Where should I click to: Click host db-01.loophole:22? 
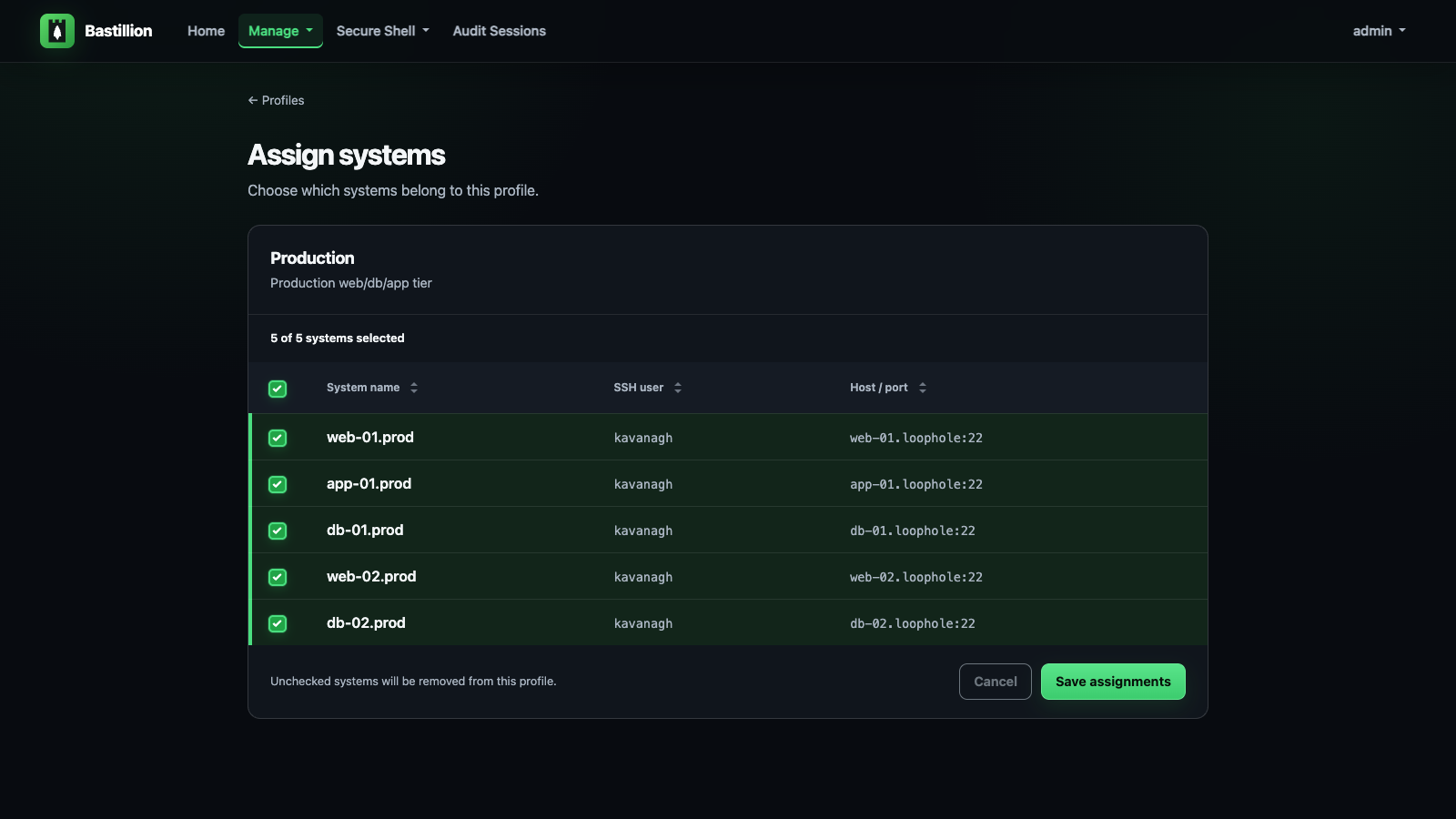tap(913, 531)
